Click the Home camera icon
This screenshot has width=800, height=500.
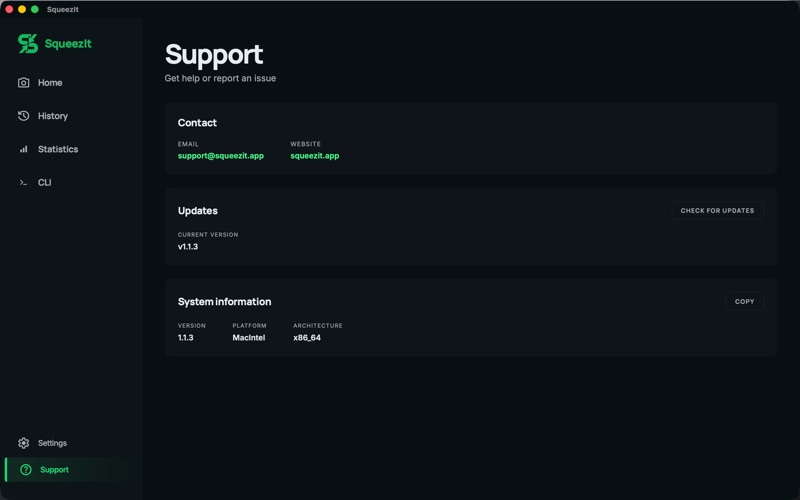[23, 83]
